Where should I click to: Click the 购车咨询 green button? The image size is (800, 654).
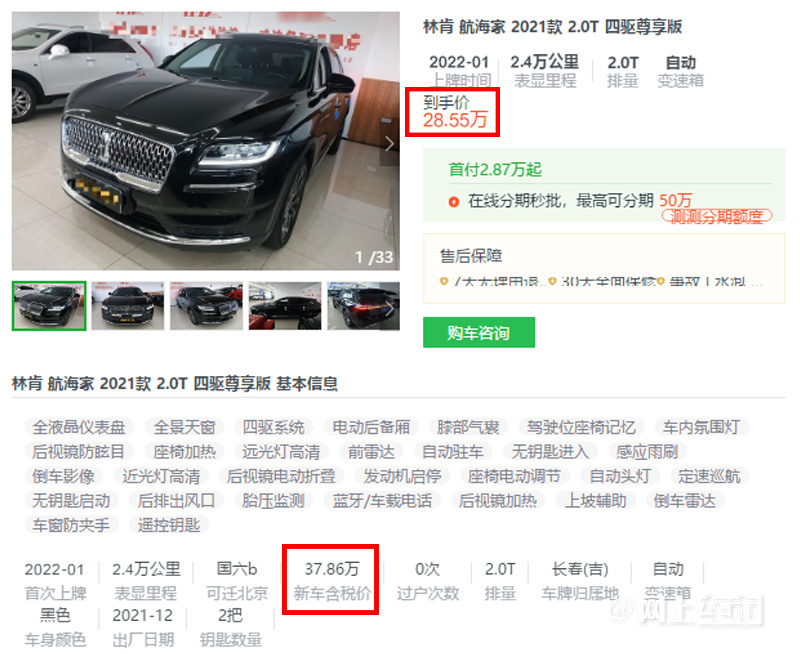click(x=479, y=333)
